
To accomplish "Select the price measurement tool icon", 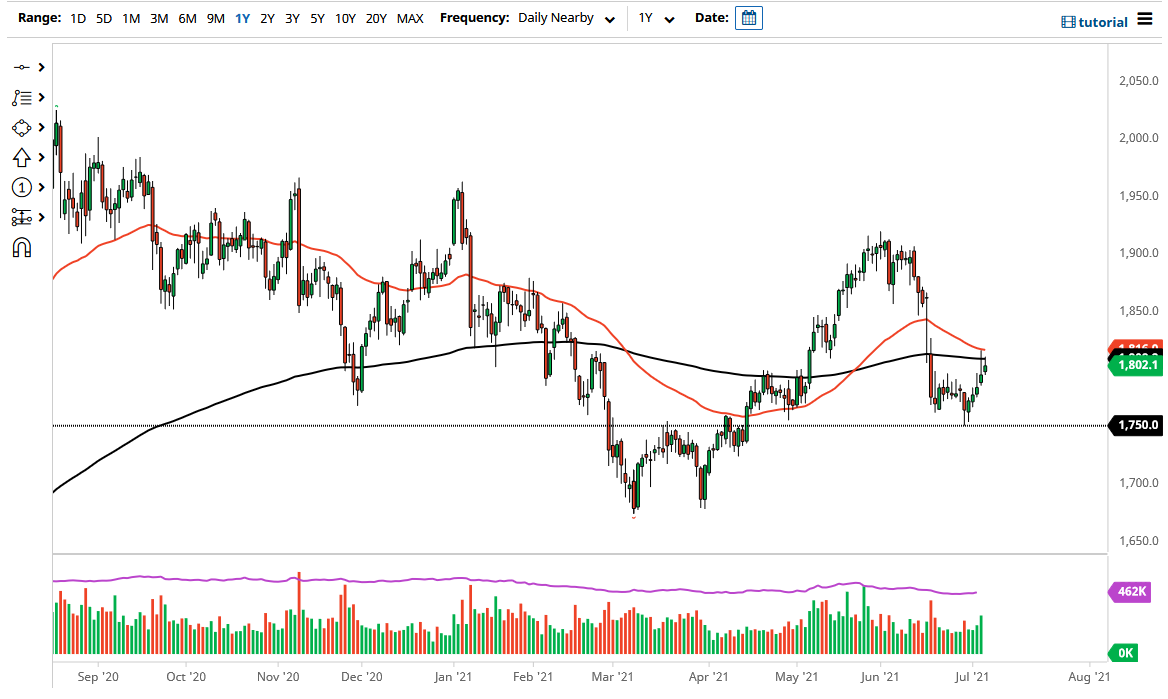I will click(22, 217).
